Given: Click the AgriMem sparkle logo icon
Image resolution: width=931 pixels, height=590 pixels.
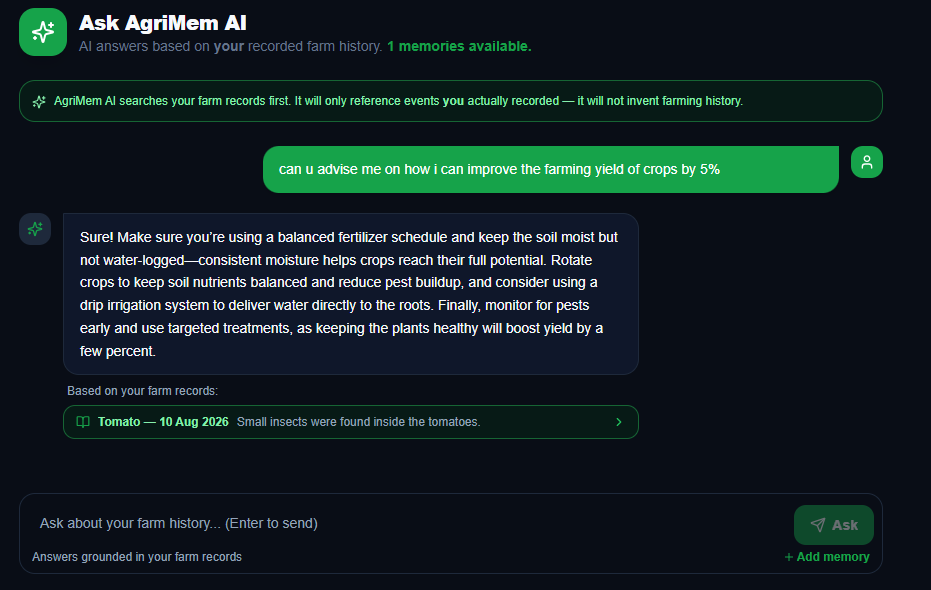Looking at the screenshot, I should (43, 32).
